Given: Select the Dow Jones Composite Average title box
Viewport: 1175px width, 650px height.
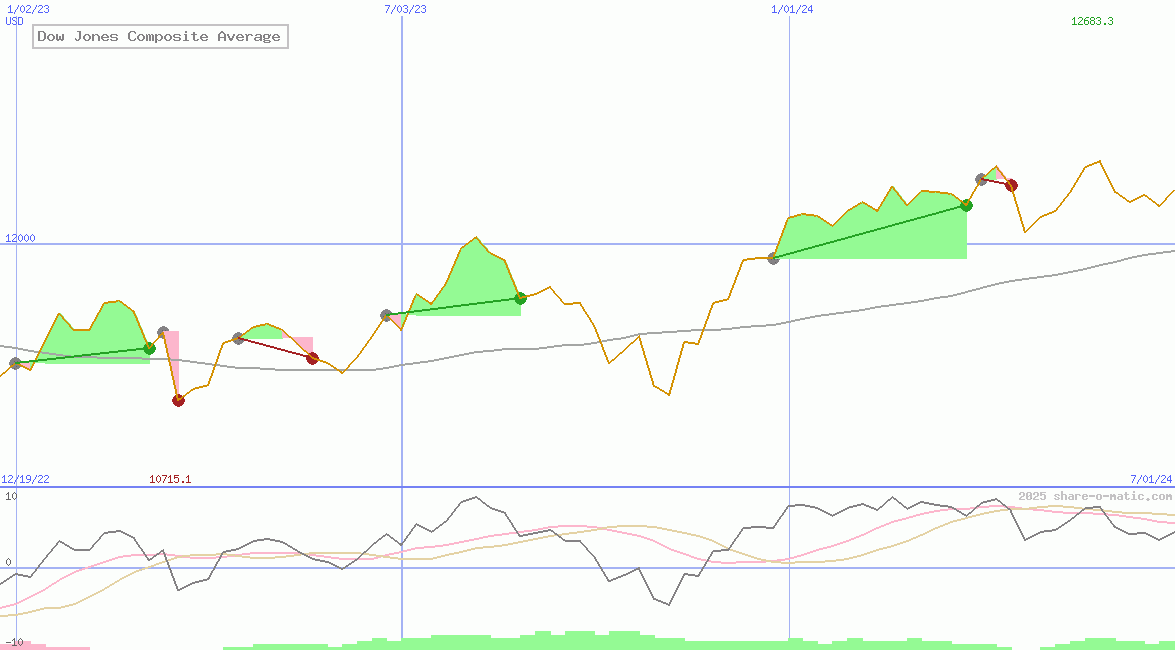Looking at the screenshot, I should (159, 36).
